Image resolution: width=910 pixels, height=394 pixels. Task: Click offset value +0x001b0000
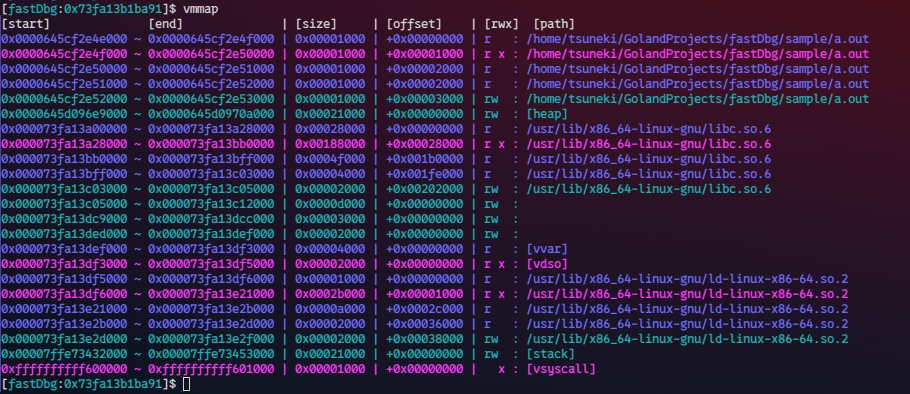pyautogui.click(x=425, y=158)
